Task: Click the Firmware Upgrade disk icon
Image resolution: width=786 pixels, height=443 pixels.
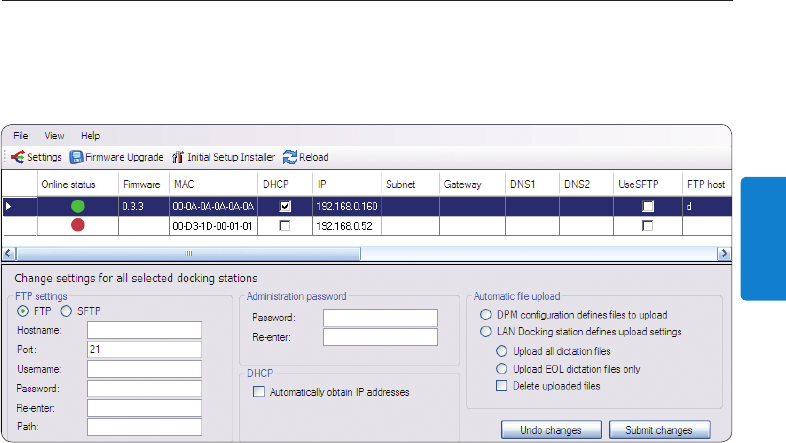Action: tap(76, 157)
